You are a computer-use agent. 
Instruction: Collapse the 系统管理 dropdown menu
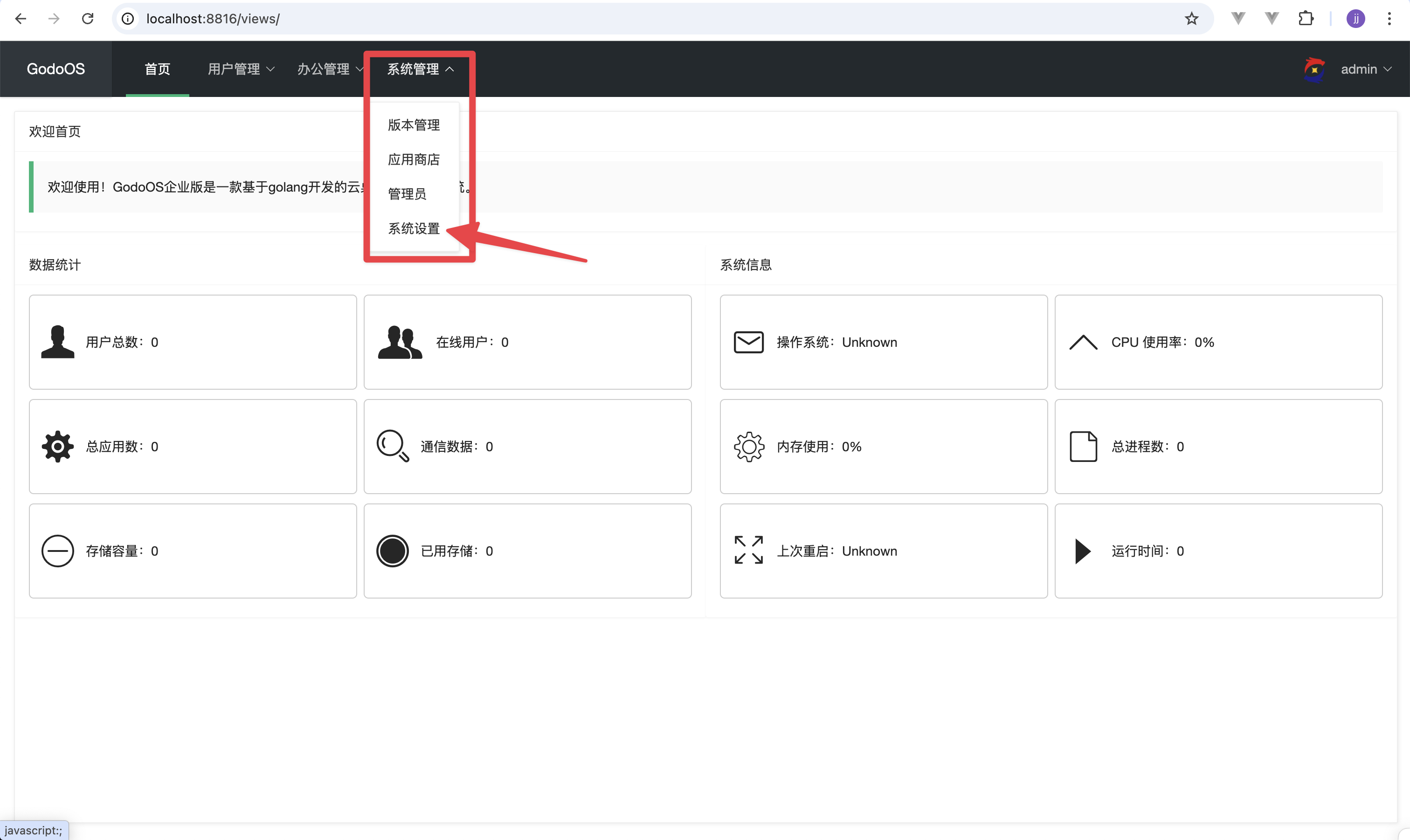point(421,69)
